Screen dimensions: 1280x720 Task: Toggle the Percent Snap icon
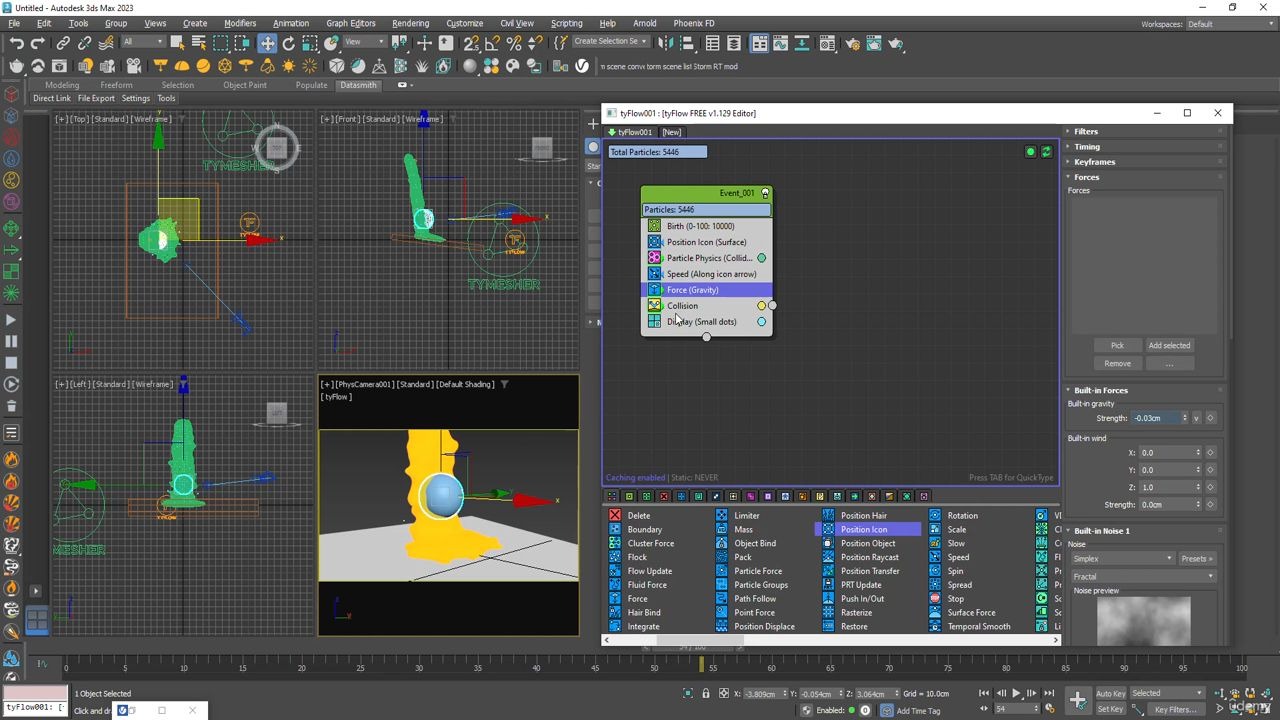pyautogui.click(x=514, y=43)
